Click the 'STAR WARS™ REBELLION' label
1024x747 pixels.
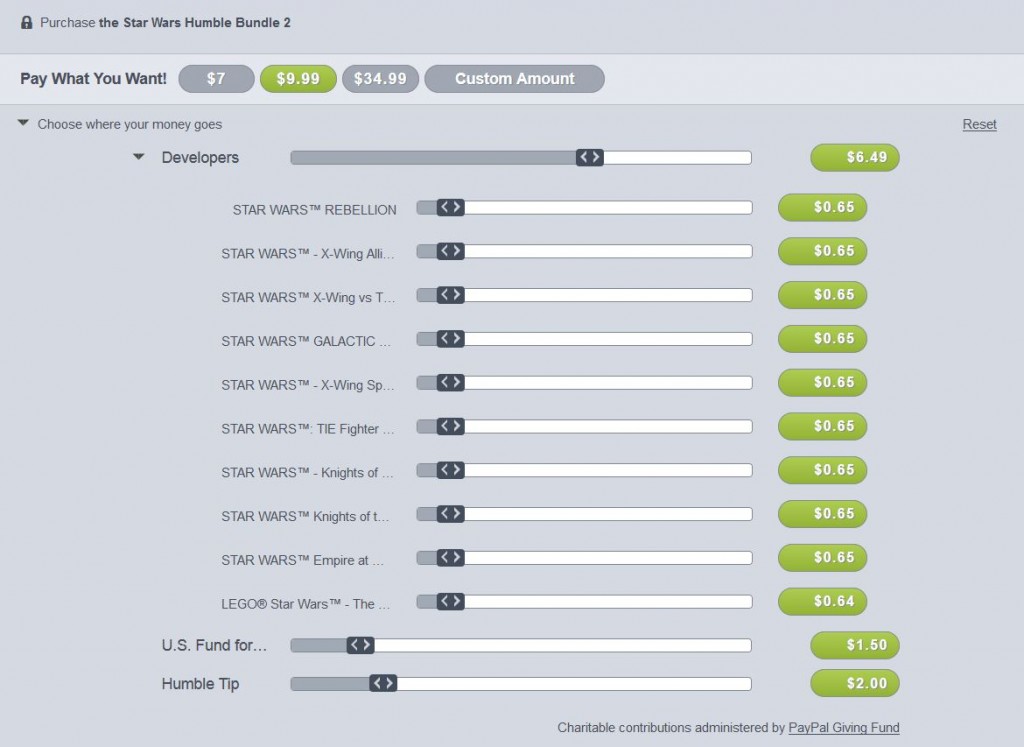314,210
